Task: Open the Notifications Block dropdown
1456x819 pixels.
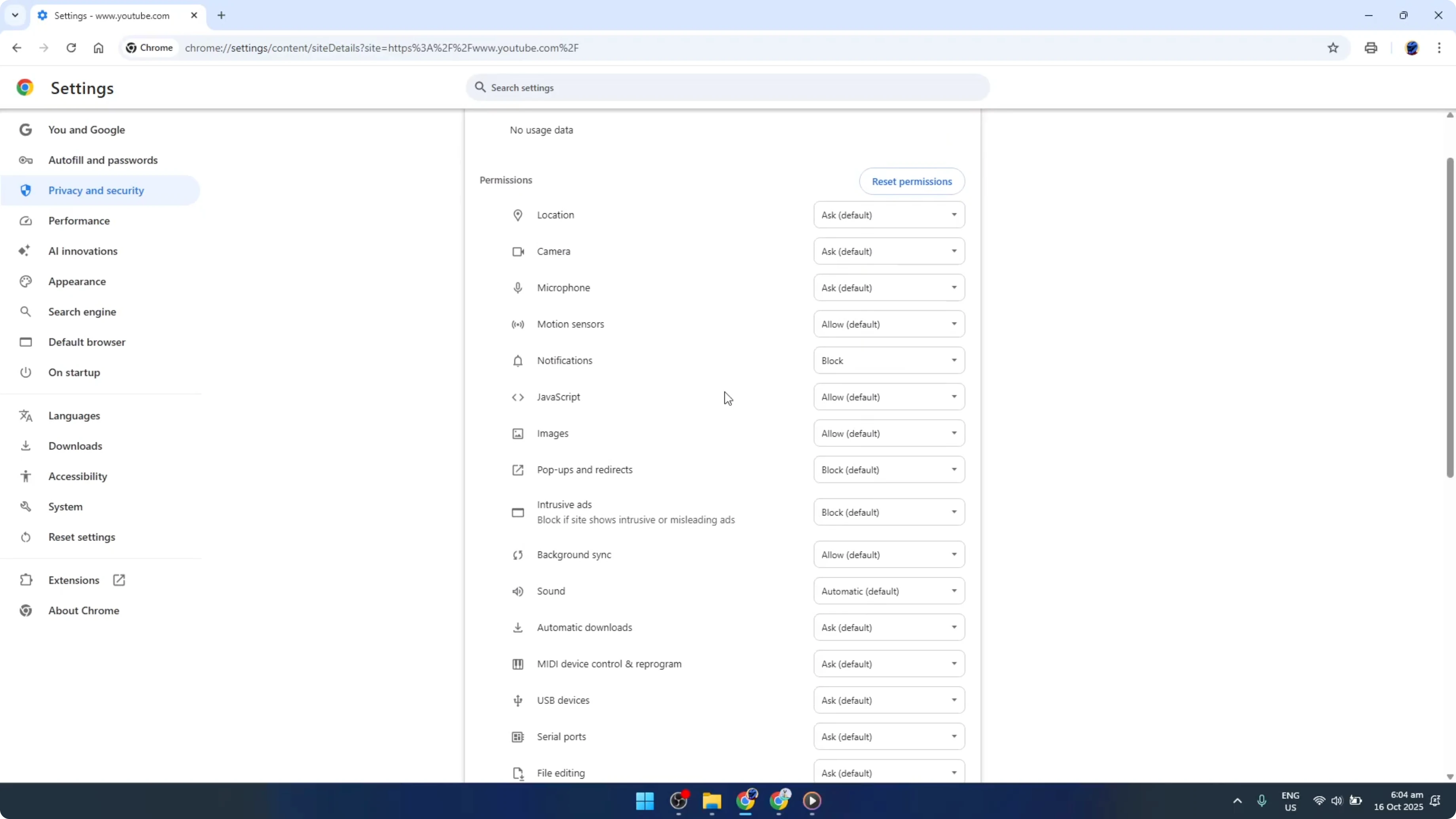Action: coord(888,360)
